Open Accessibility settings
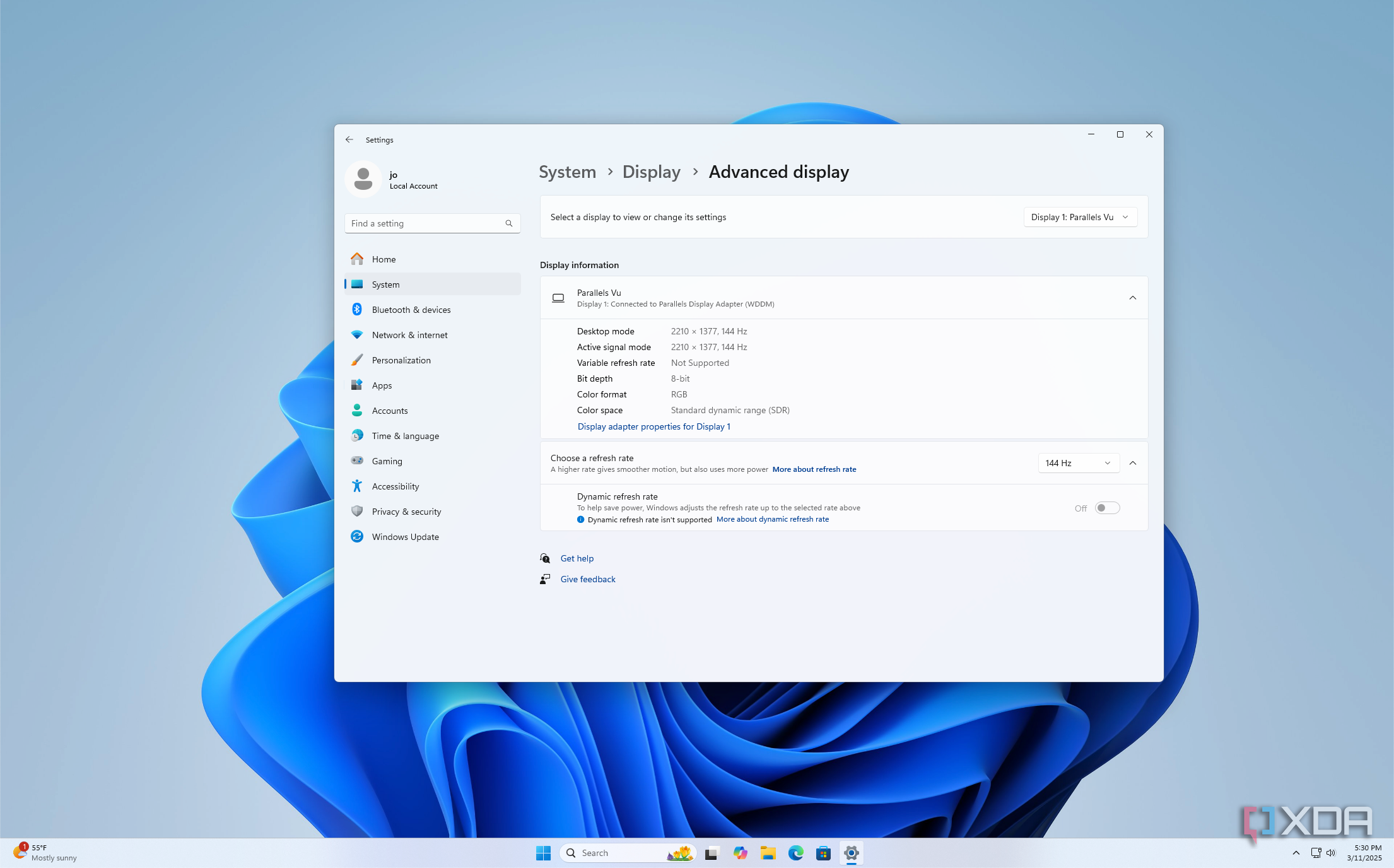 [433, 486]
